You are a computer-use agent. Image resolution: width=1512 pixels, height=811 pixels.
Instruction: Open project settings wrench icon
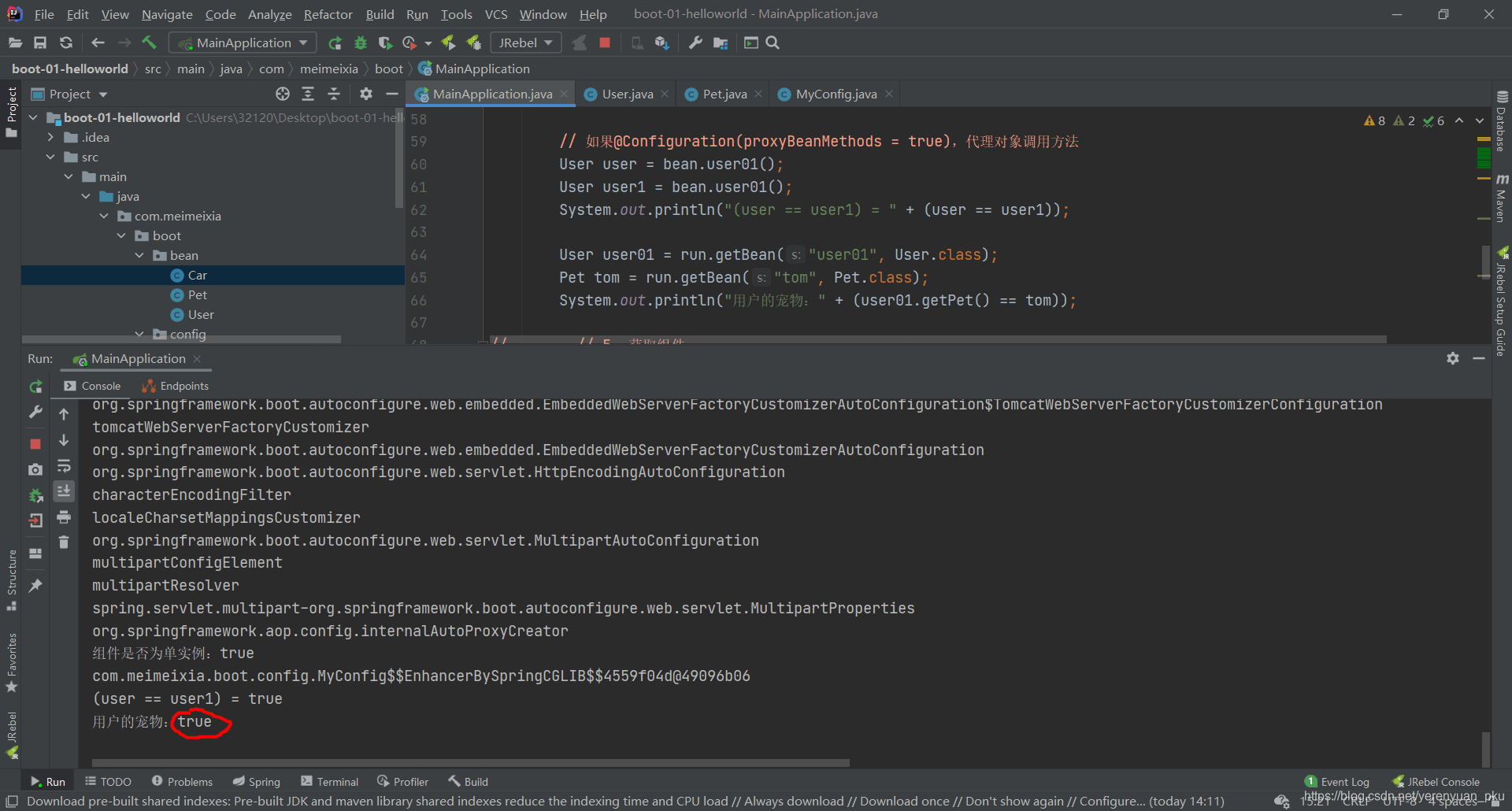pos(695,43)
